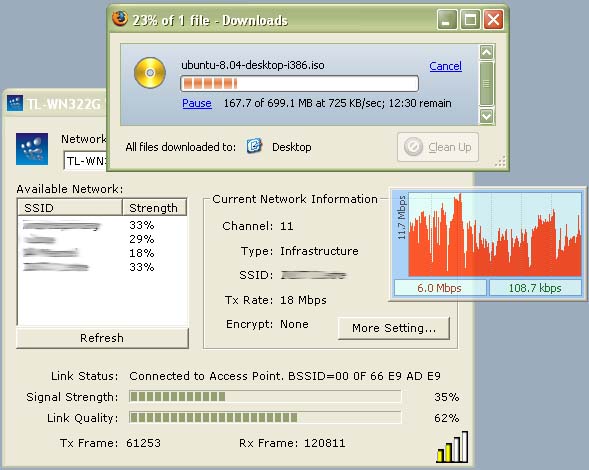Click the red bandwidth graph
The image size is (589, 470).
(495, 235)
